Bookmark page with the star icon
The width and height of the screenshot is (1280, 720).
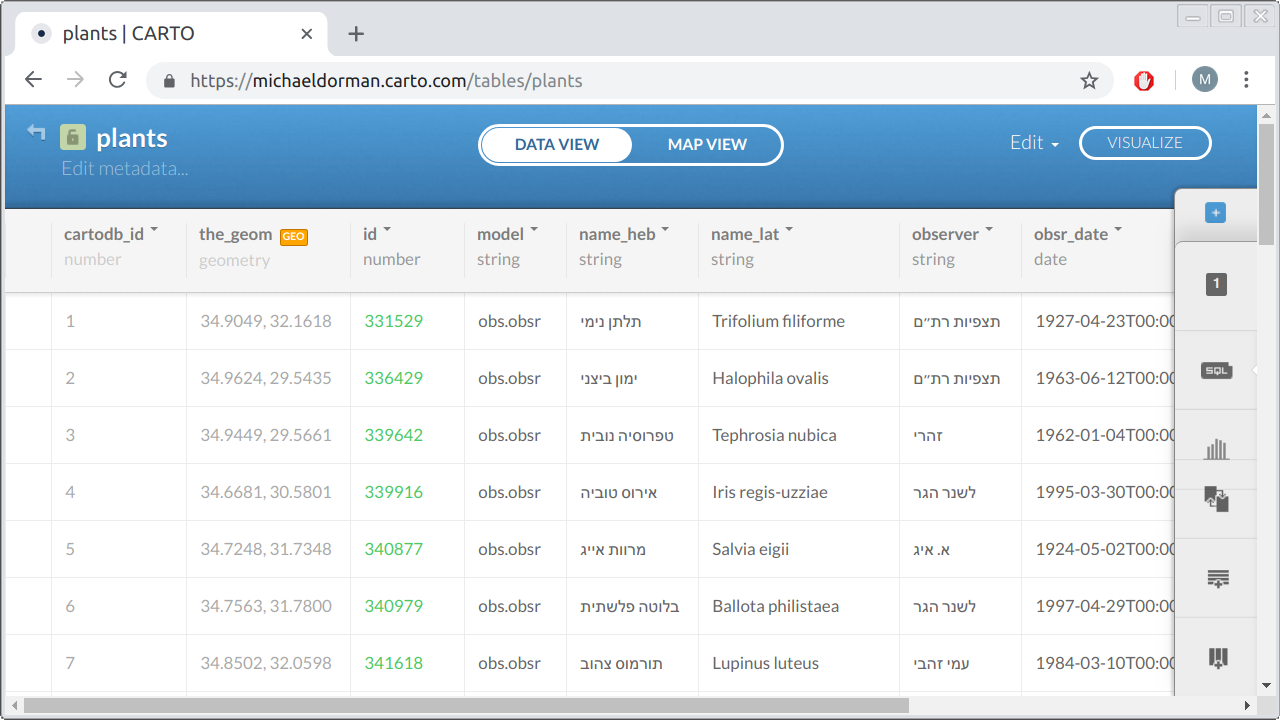pos(1089,81)
